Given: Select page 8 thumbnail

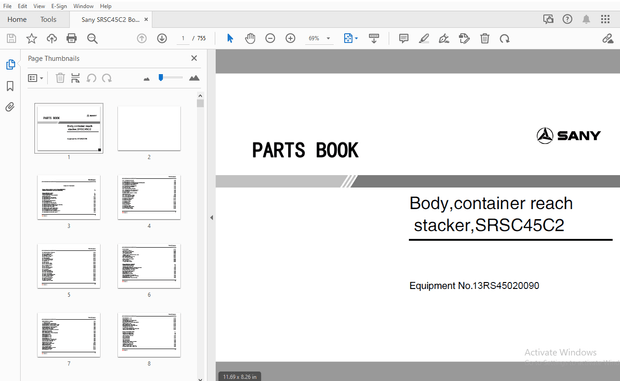Looking at the screenshot, I should pos(149,335).
